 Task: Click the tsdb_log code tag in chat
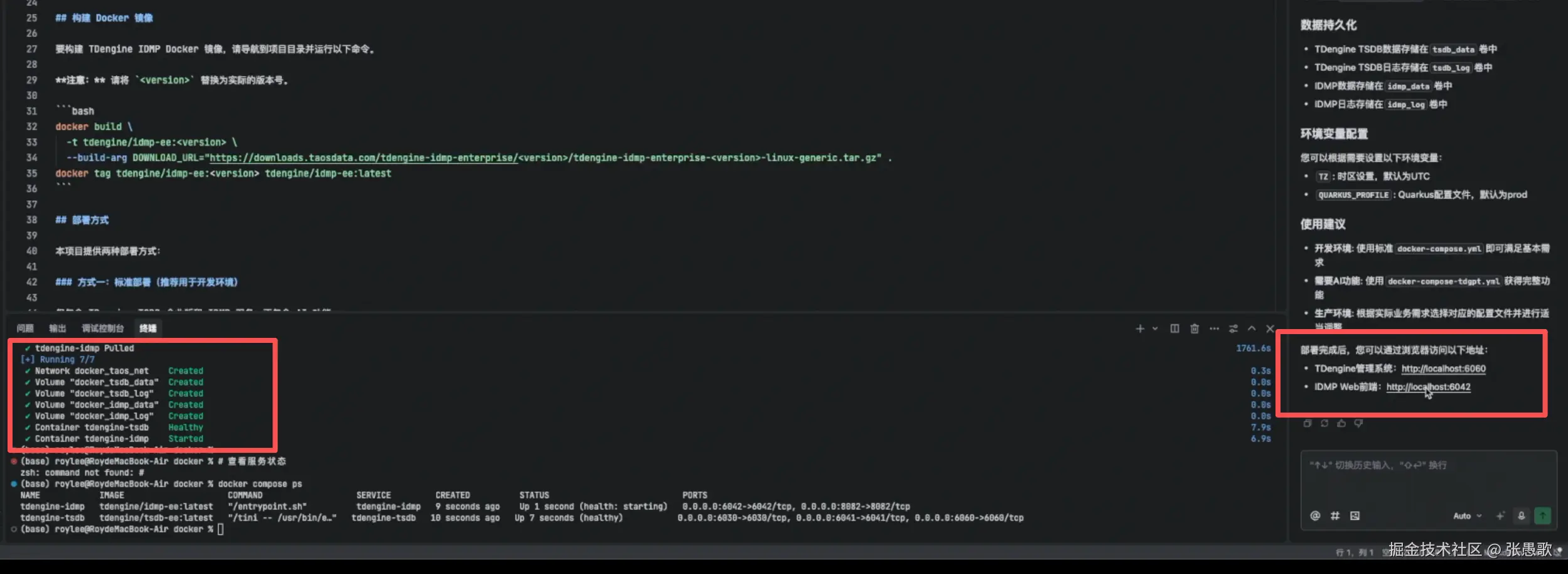point(1451,67)
